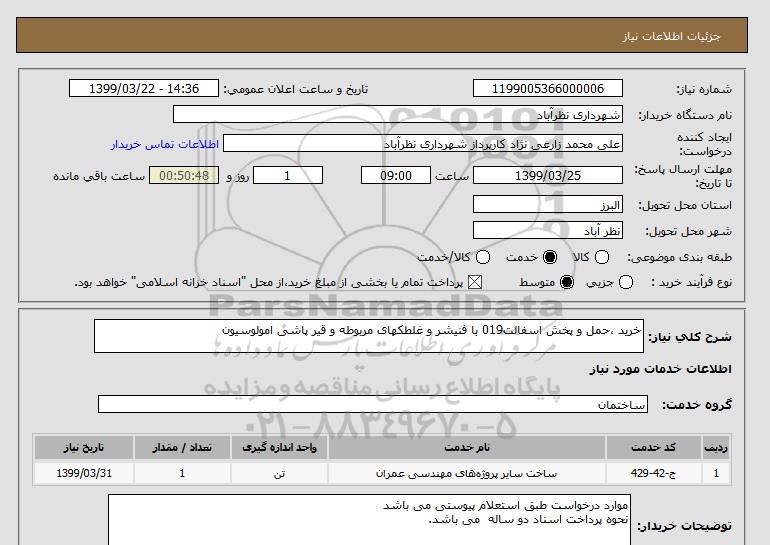Screen dimensions: 770x545
Task: Click the general need description text box
Action: click(x=369, y=336)
